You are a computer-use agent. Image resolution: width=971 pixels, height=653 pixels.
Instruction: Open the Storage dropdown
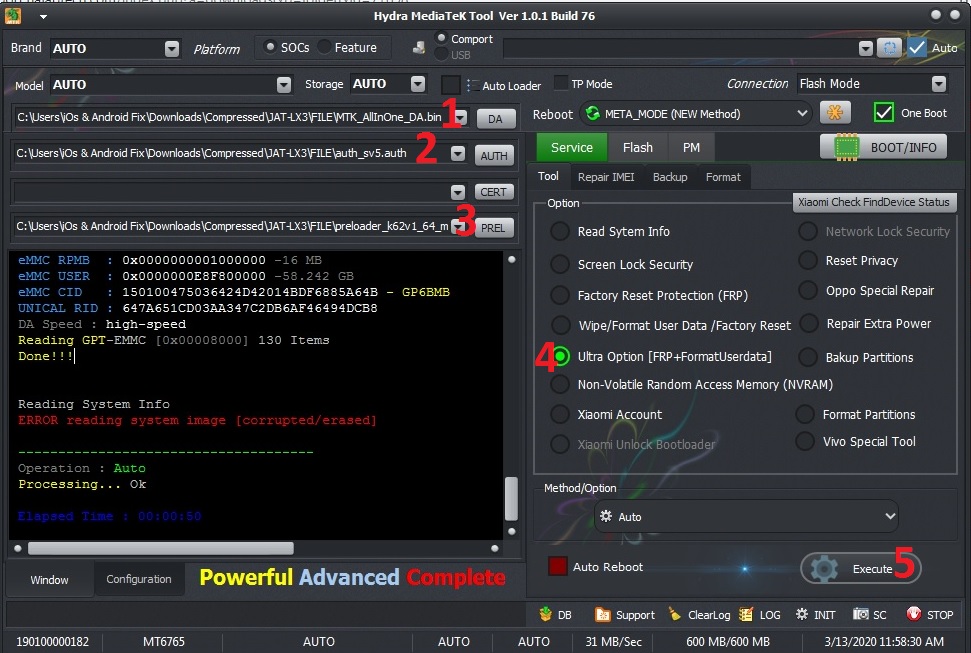point(418,84)
